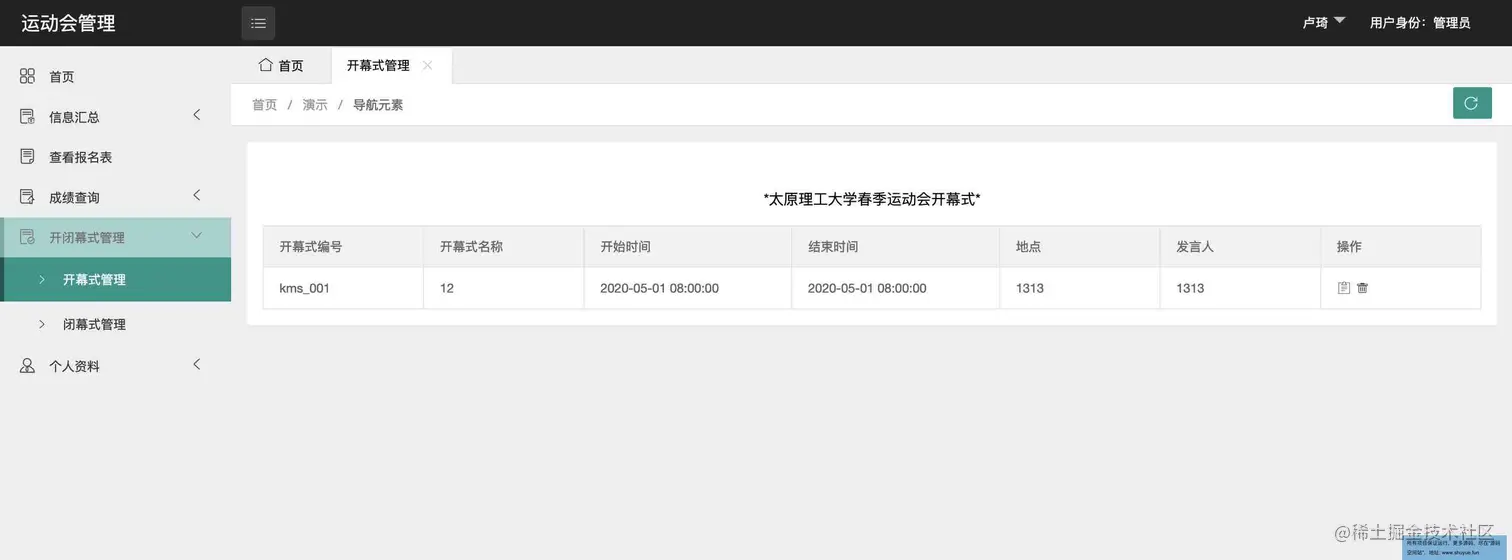Screen dimensions: 1512x560
Task: Click the table title 太原理工大学春季运动会开幕式
Action: click(871, 199)
